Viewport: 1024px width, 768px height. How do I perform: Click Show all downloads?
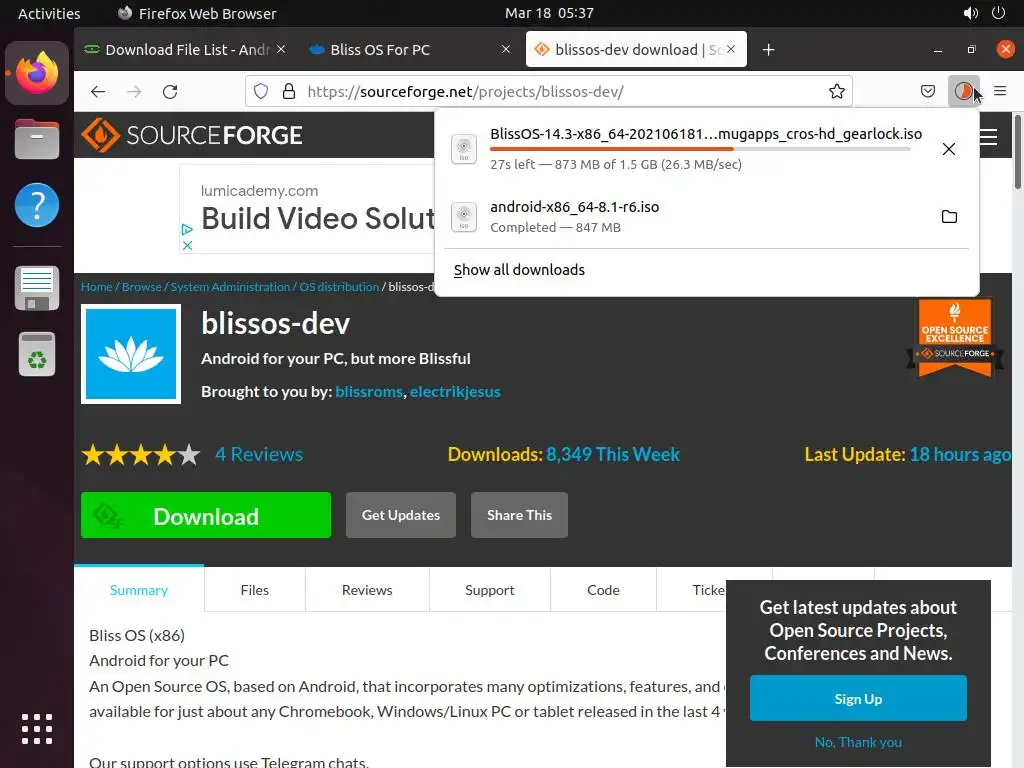click(x=519, y=270)
